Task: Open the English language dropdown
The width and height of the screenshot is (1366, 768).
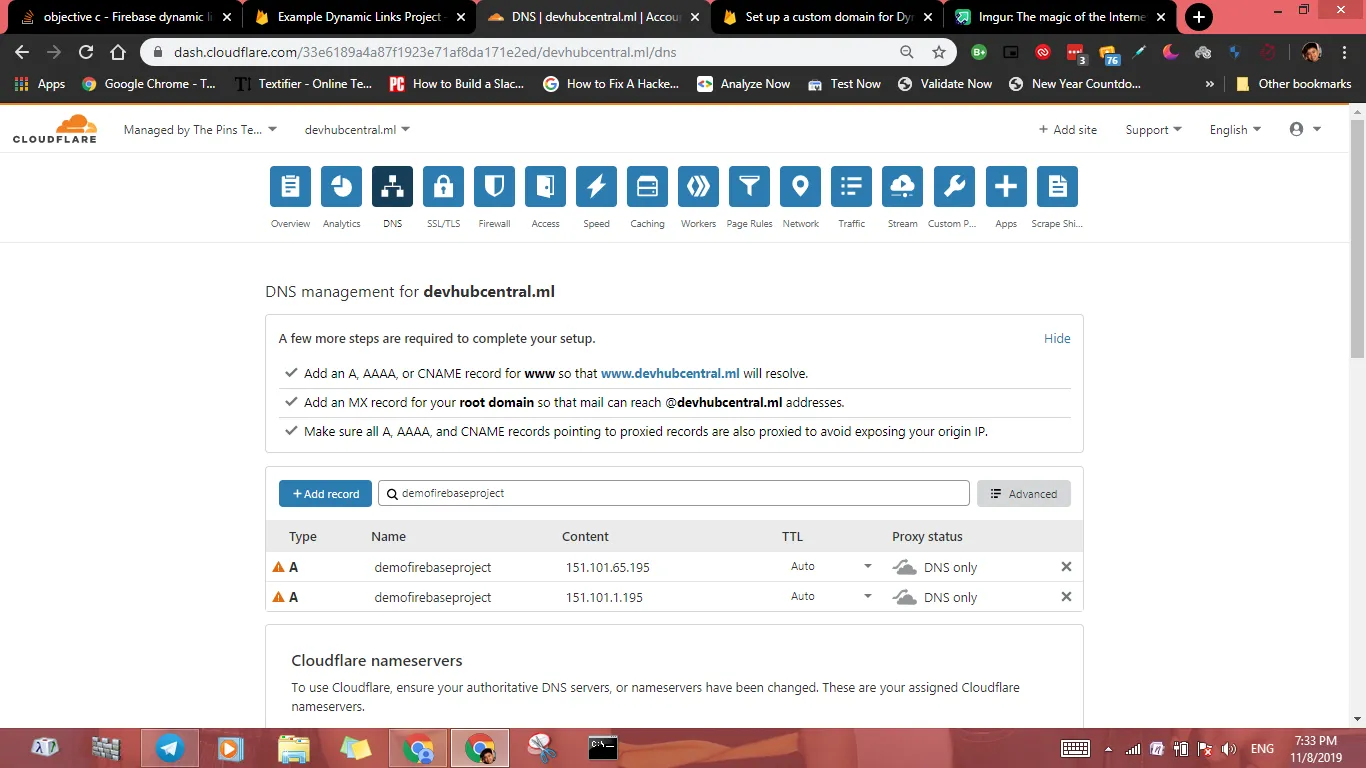Action: pos(1235,130)
